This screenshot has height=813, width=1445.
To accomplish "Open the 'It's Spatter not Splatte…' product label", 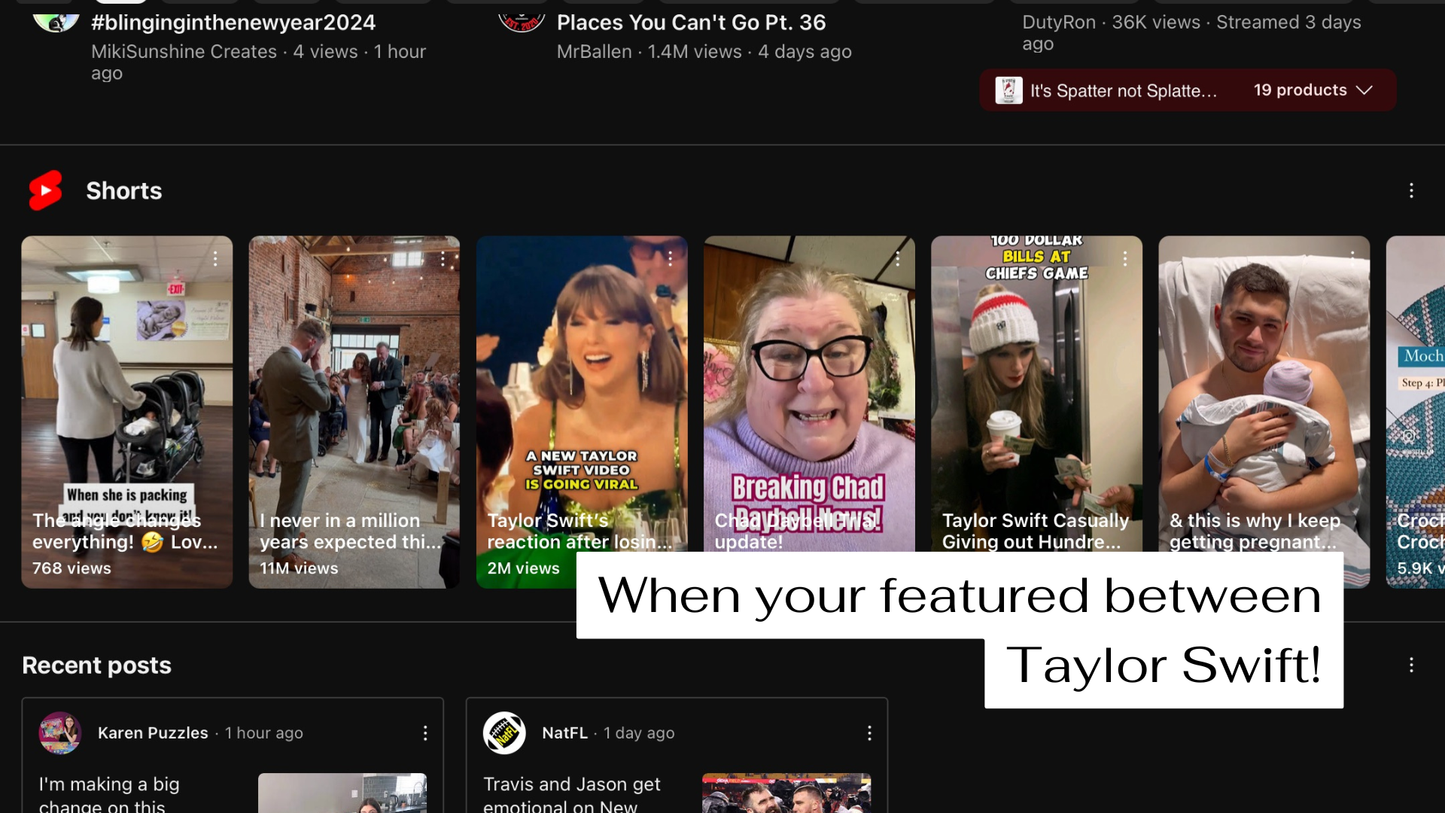I will click(1124, 90).
